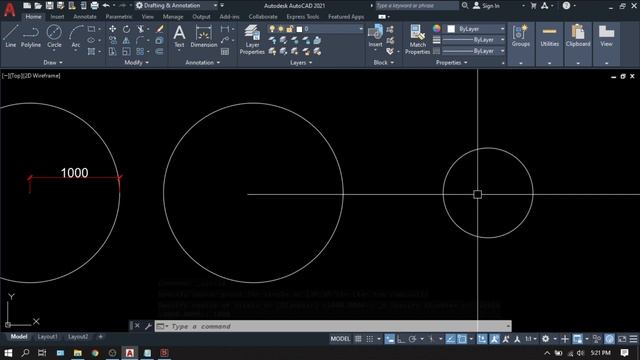This screenshot has width=640, height=360.
Task: Expand the Layers panel
Action: click(x=301, y=62)
